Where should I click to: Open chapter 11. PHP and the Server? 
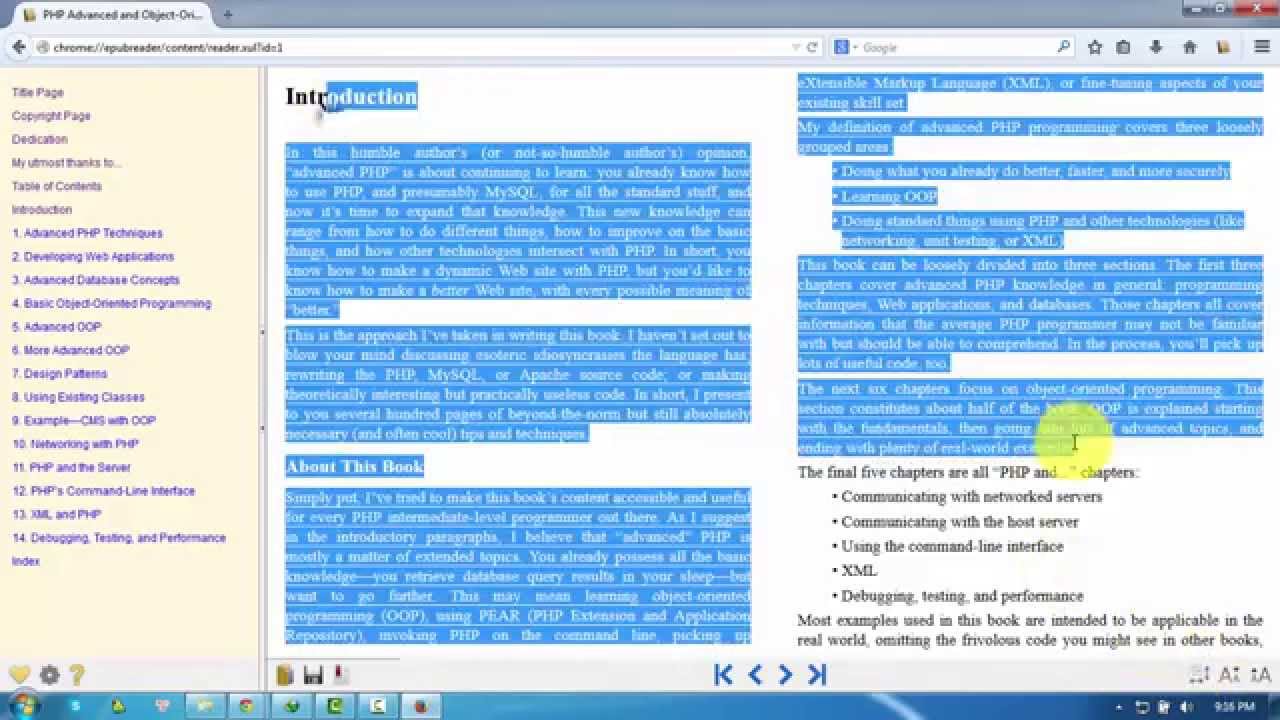[x=71, y=468]
